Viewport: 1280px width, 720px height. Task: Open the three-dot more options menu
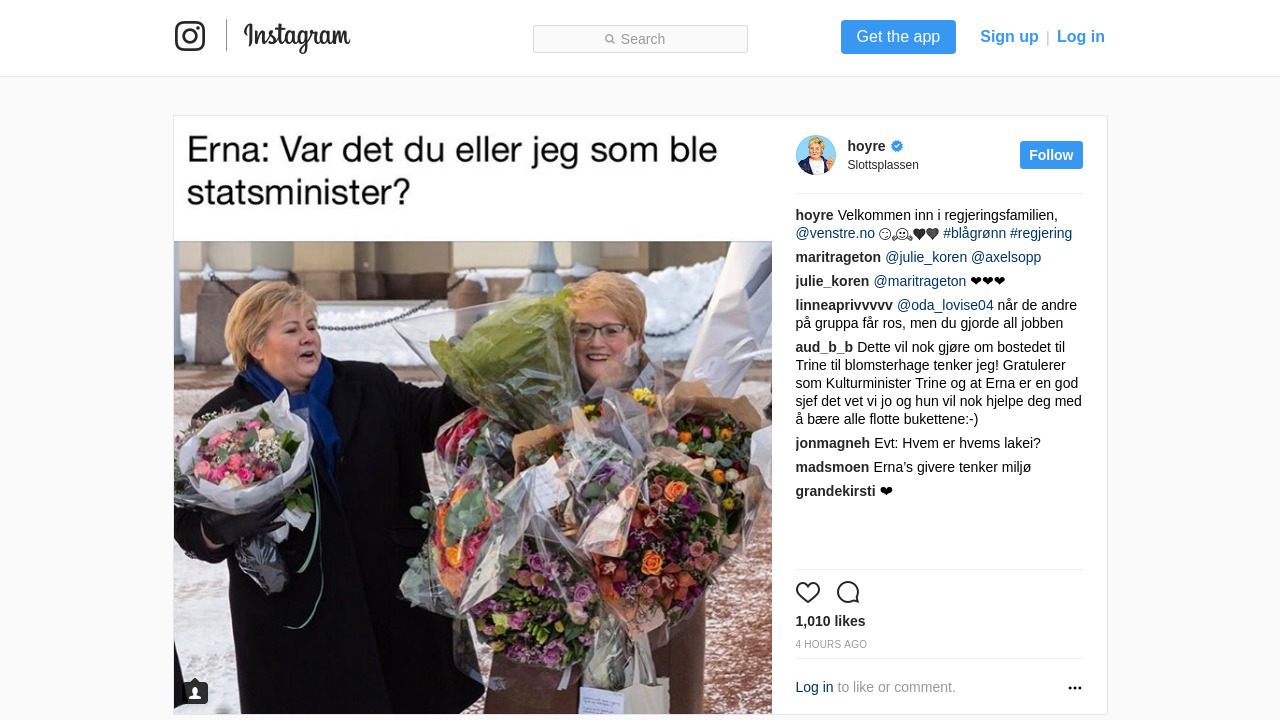[x=1075, y=688]
